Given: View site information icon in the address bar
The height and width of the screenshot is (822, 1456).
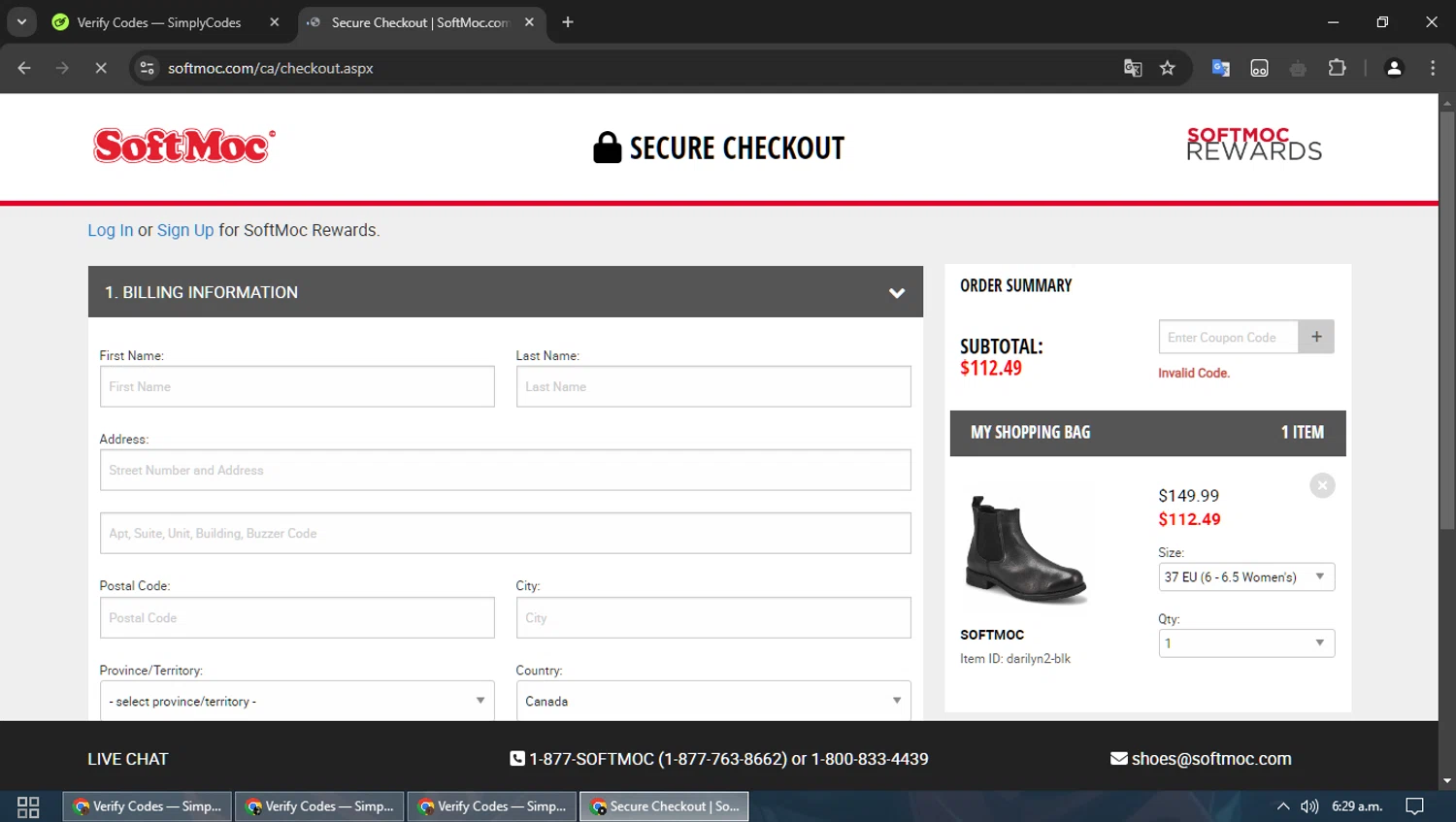Looking at the screenshot, I should click(147, 68).
